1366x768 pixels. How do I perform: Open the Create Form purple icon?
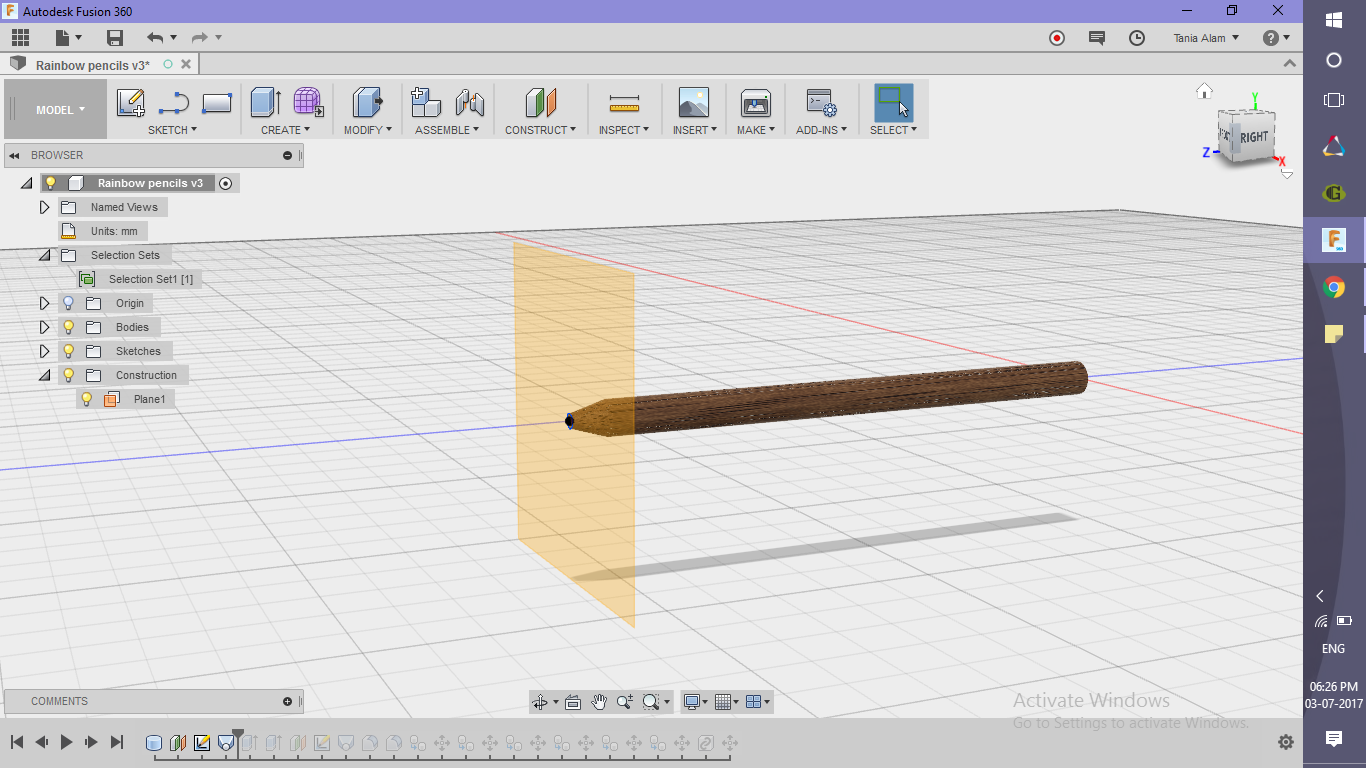pos(307,103)
